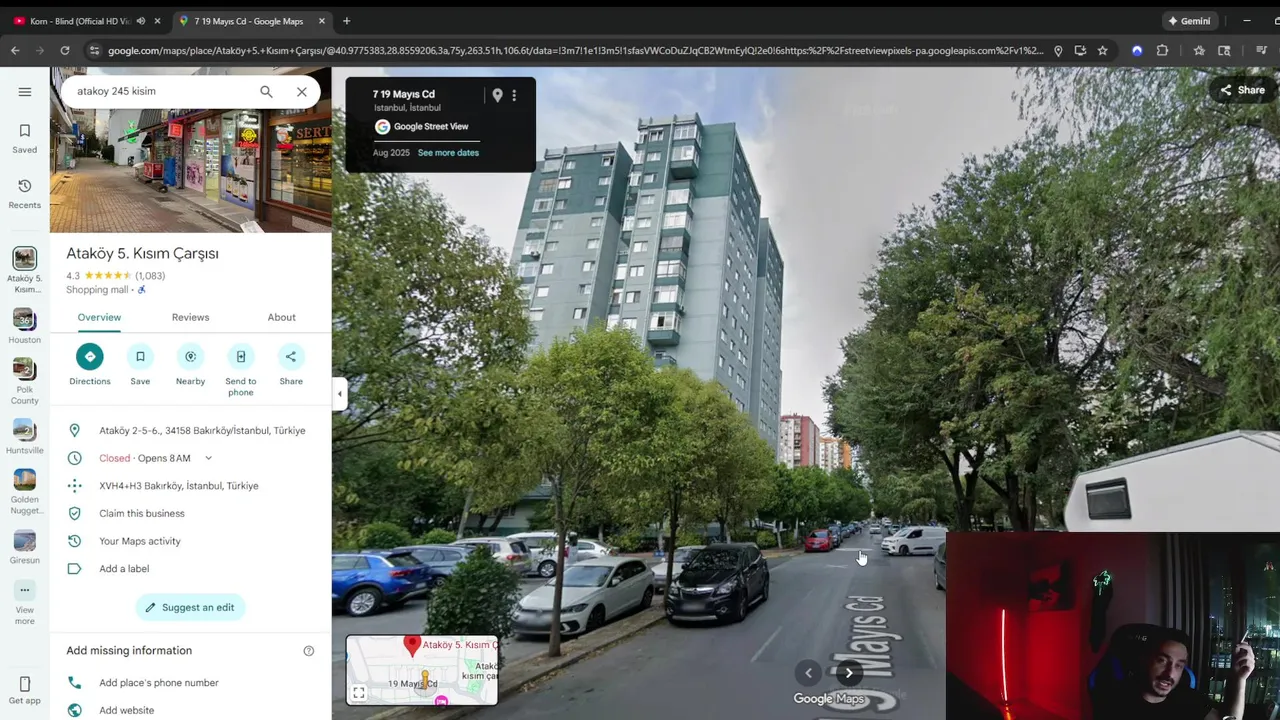Open the Ataköy 5. Kısım recent item in sidebar
Image resolution: width=1280 pixels, height=720 pixels.
pyautogui.click(x=25, y=271)
